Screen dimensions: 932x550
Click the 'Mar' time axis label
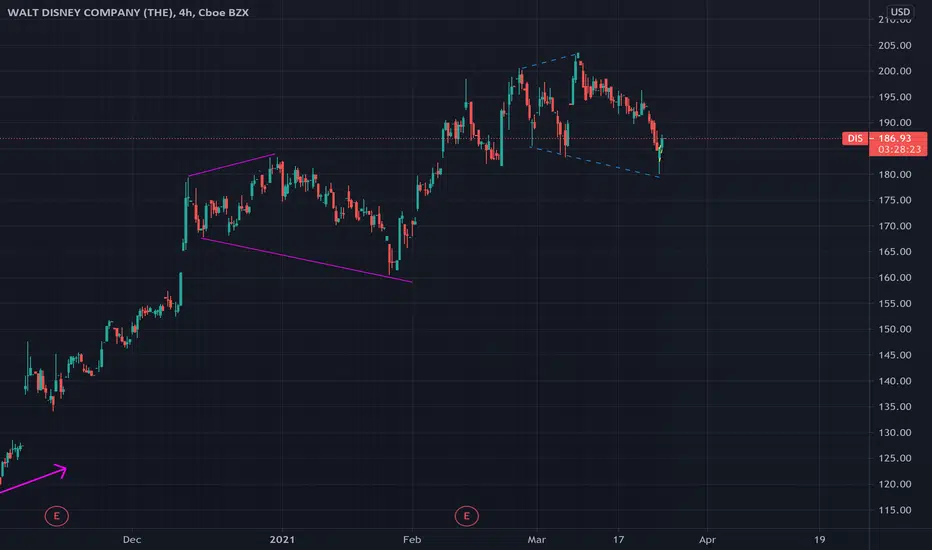coord(537,539)
